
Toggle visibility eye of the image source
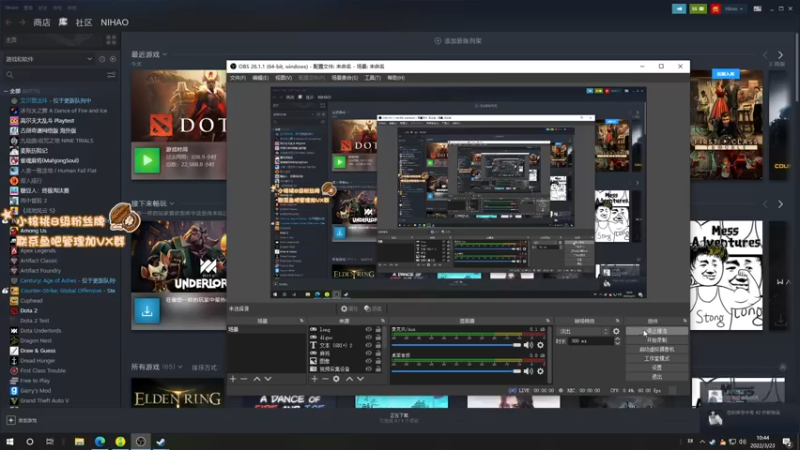(368, 361)
